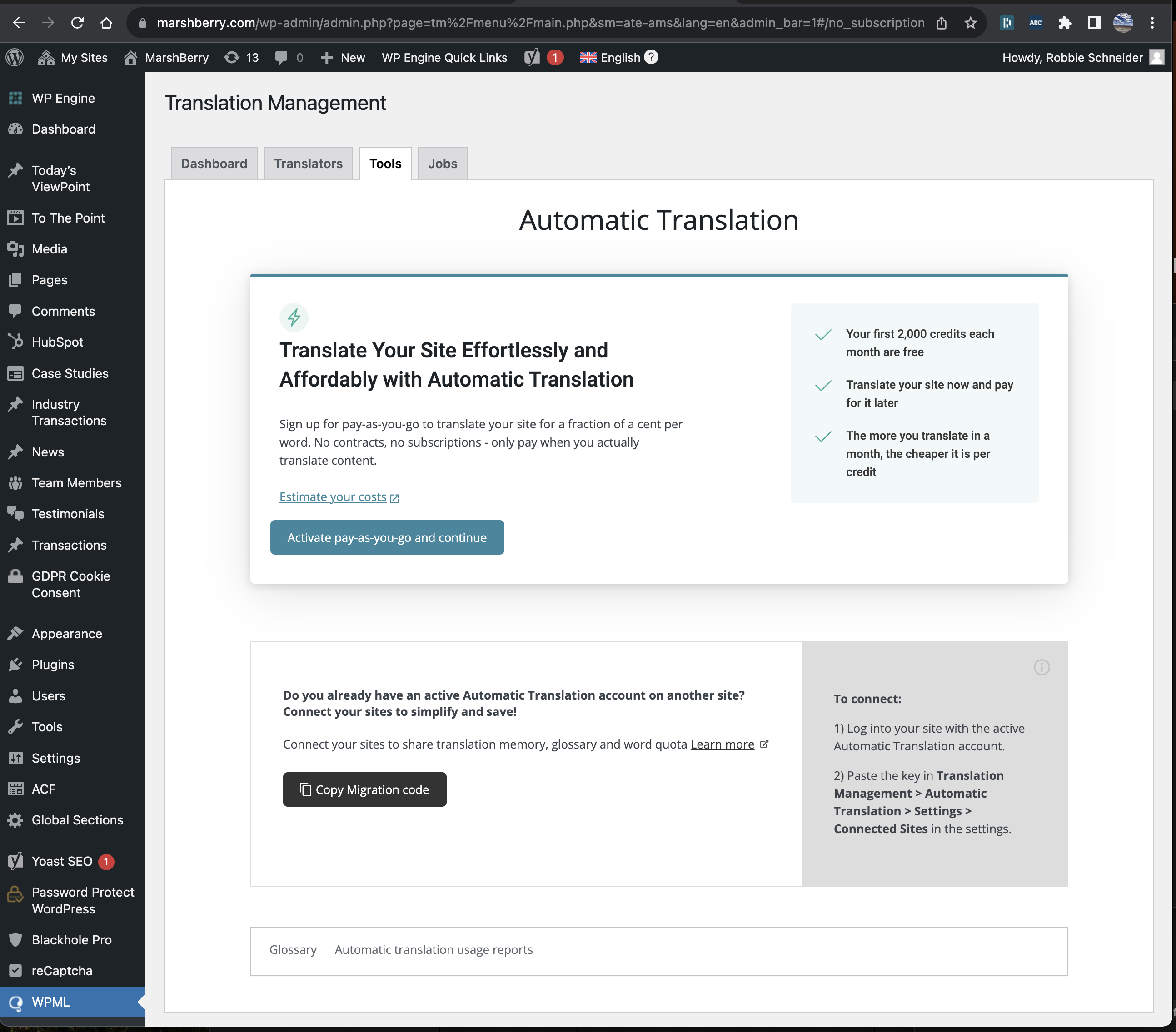This screenshot has height=1032, width=1176.
Task: Open News in sidebar
Action: (72, 452)
